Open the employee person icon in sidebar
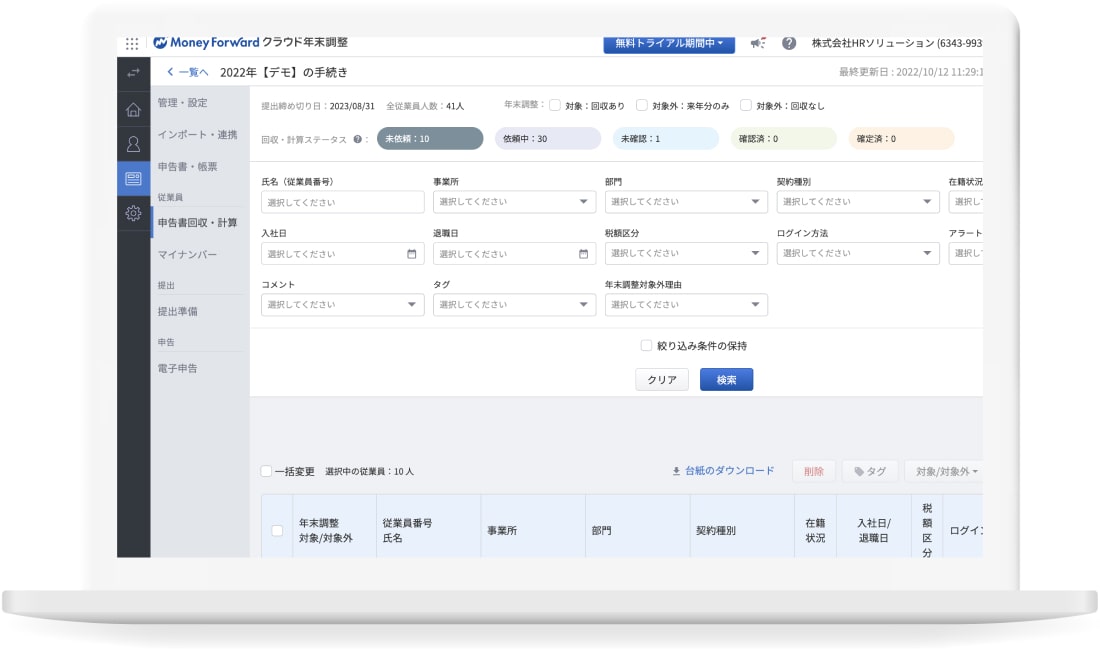 (x=133, y=145)
